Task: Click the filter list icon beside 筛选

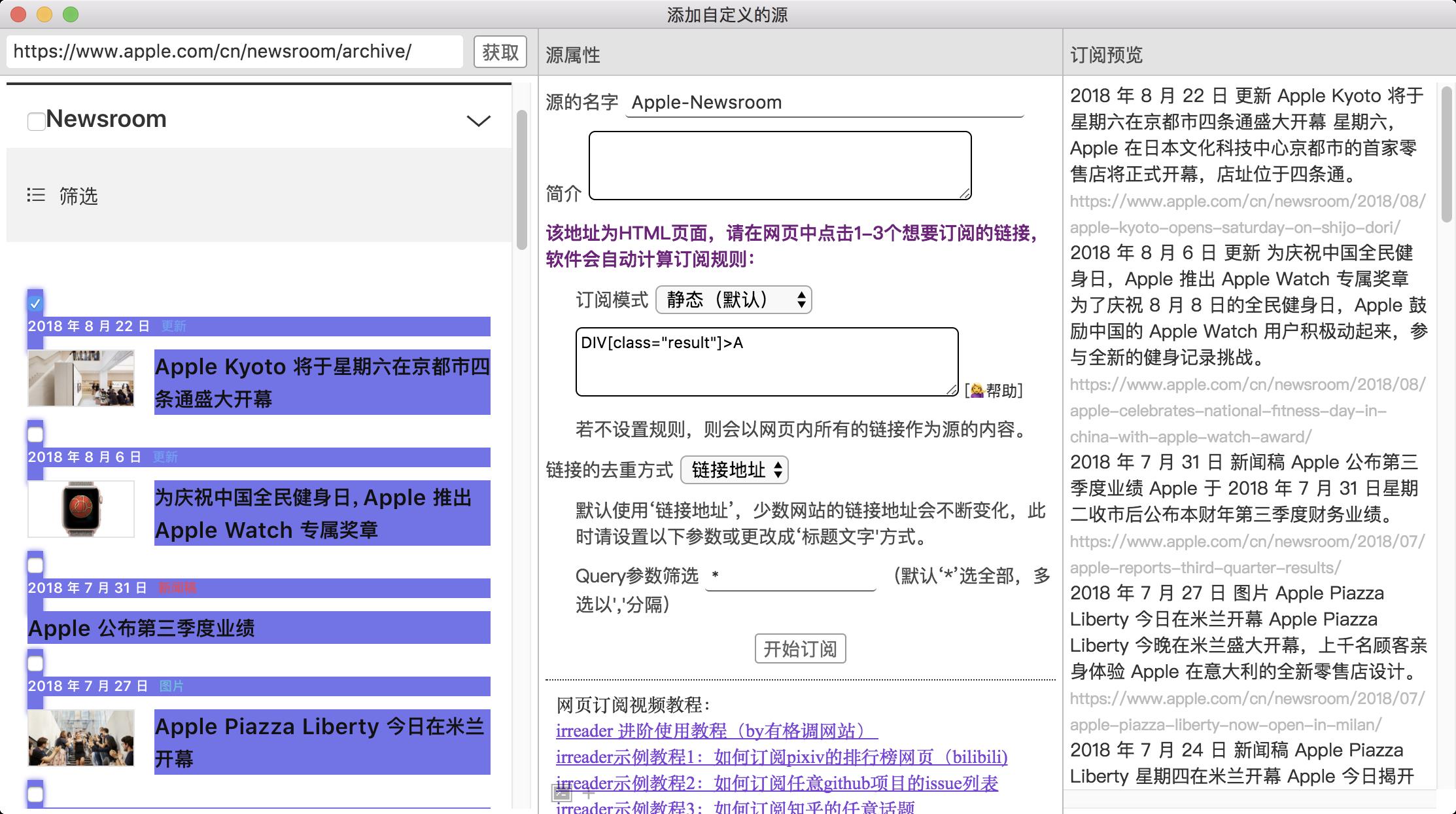Action: (36, 195)
